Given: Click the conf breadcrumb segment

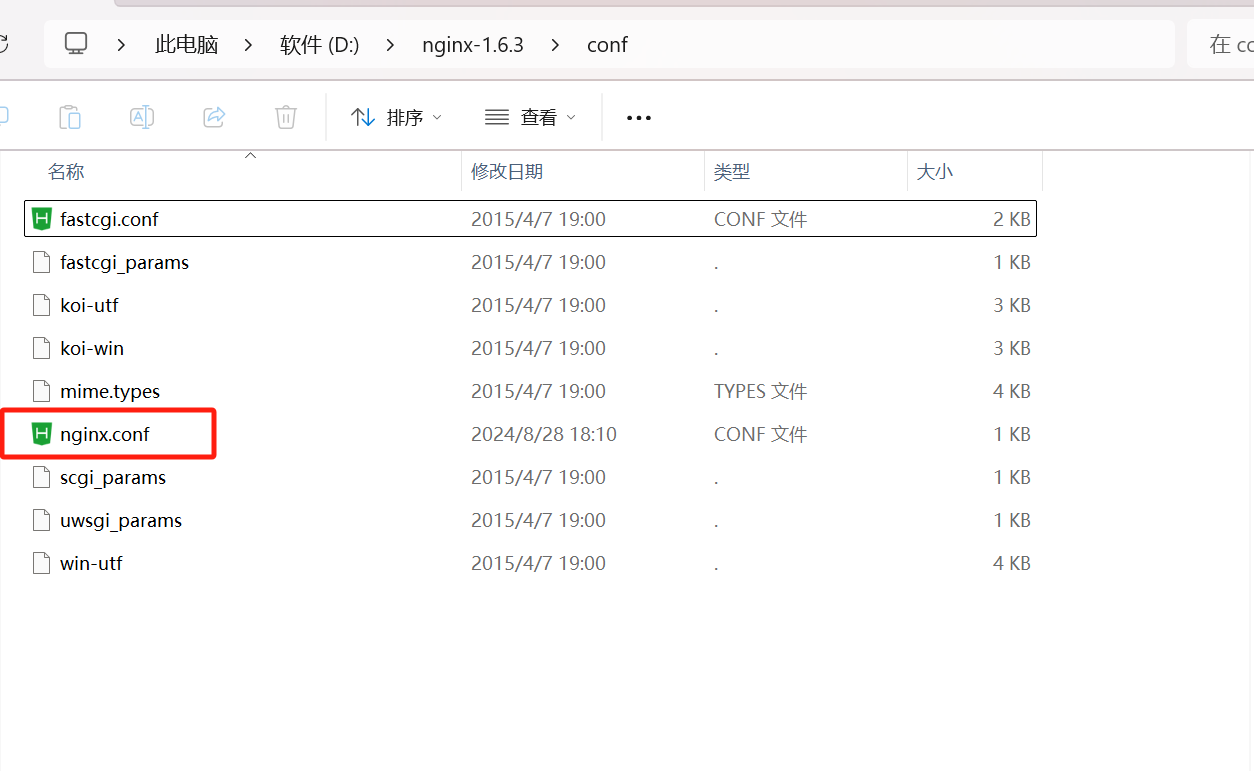Looking at the screenshot, I should pyautogui.click(x=607, y=45).
